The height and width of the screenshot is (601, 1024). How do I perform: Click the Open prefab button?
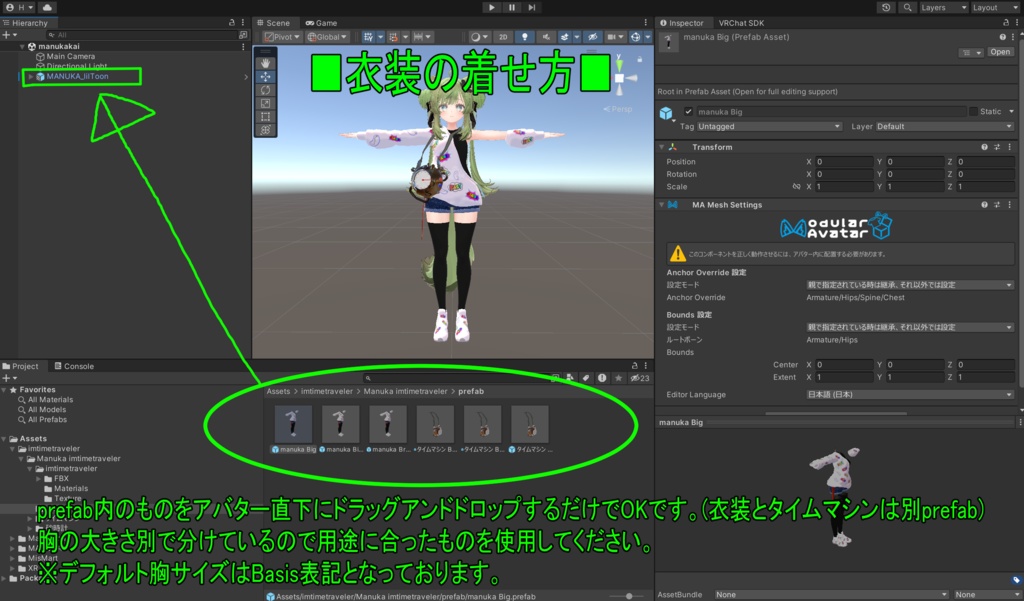pyautogui.click(x=1000, y=52)
